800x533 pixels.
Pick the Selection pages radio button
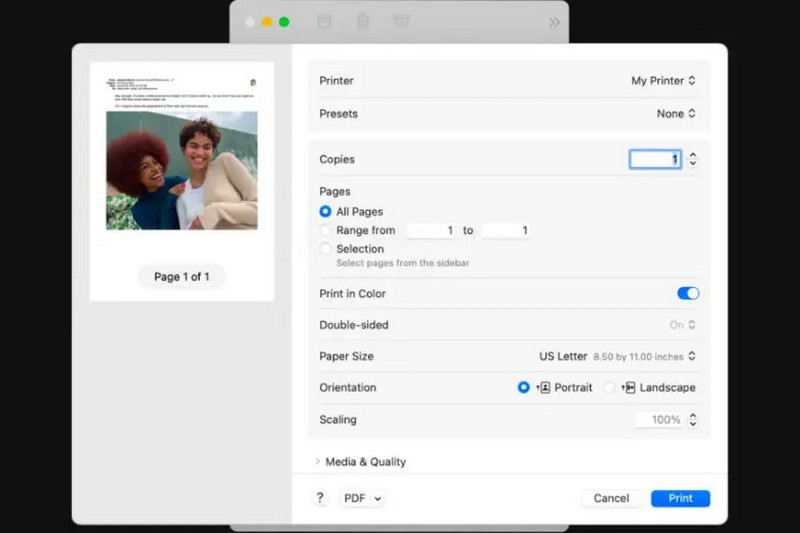pos(325,249)
